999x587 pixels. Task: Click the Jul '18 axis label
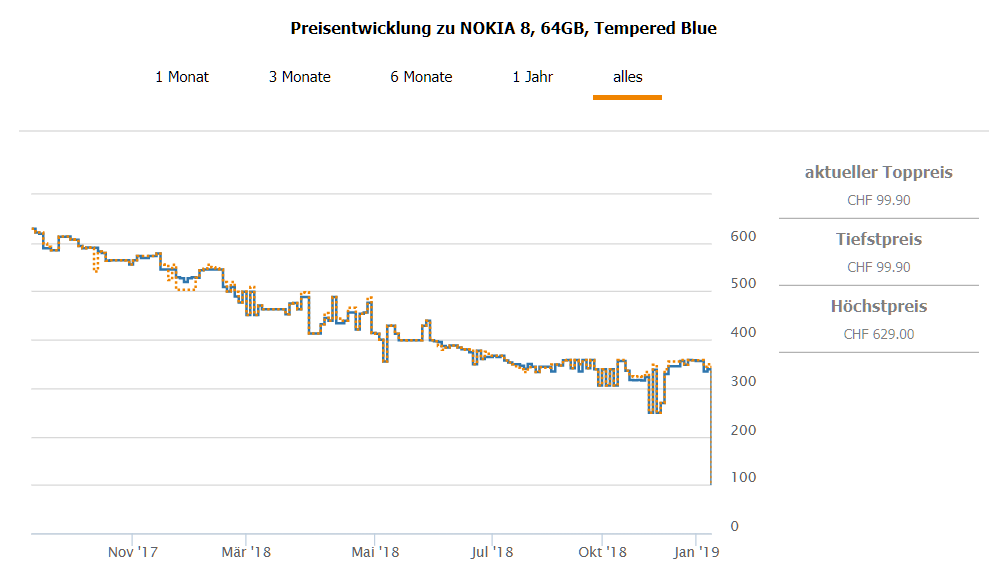492,552
